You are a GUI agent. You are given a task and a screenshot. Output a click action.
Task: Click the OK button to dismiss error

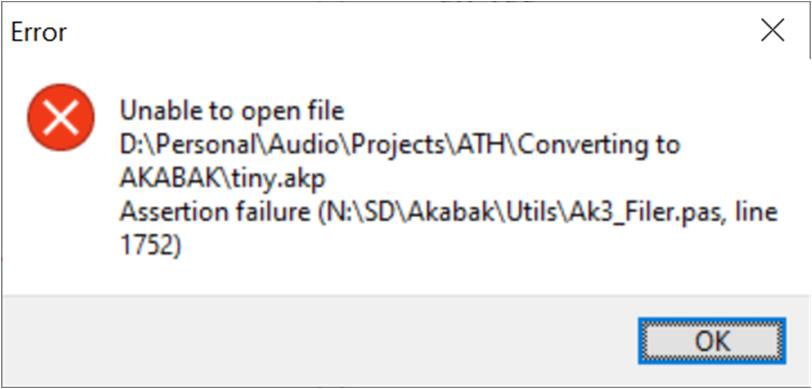click(x=712, y=341)
